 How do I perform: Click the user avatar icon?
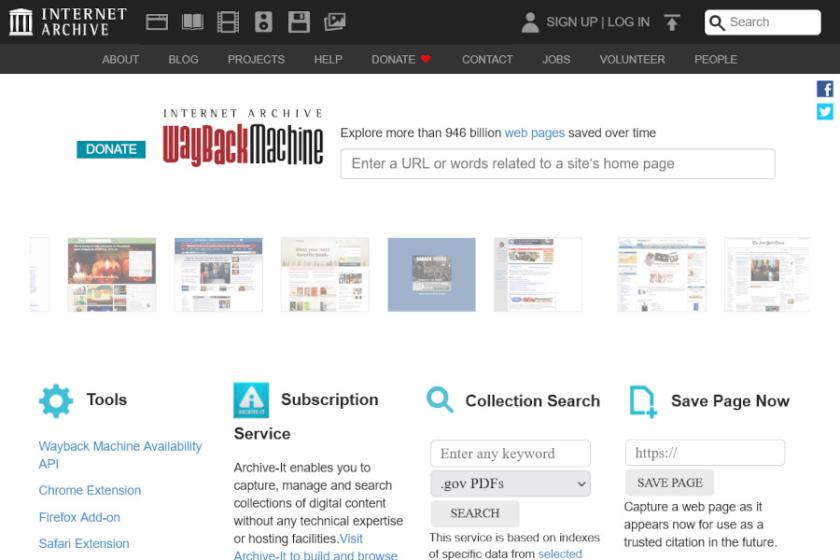[x=530, y=23]
